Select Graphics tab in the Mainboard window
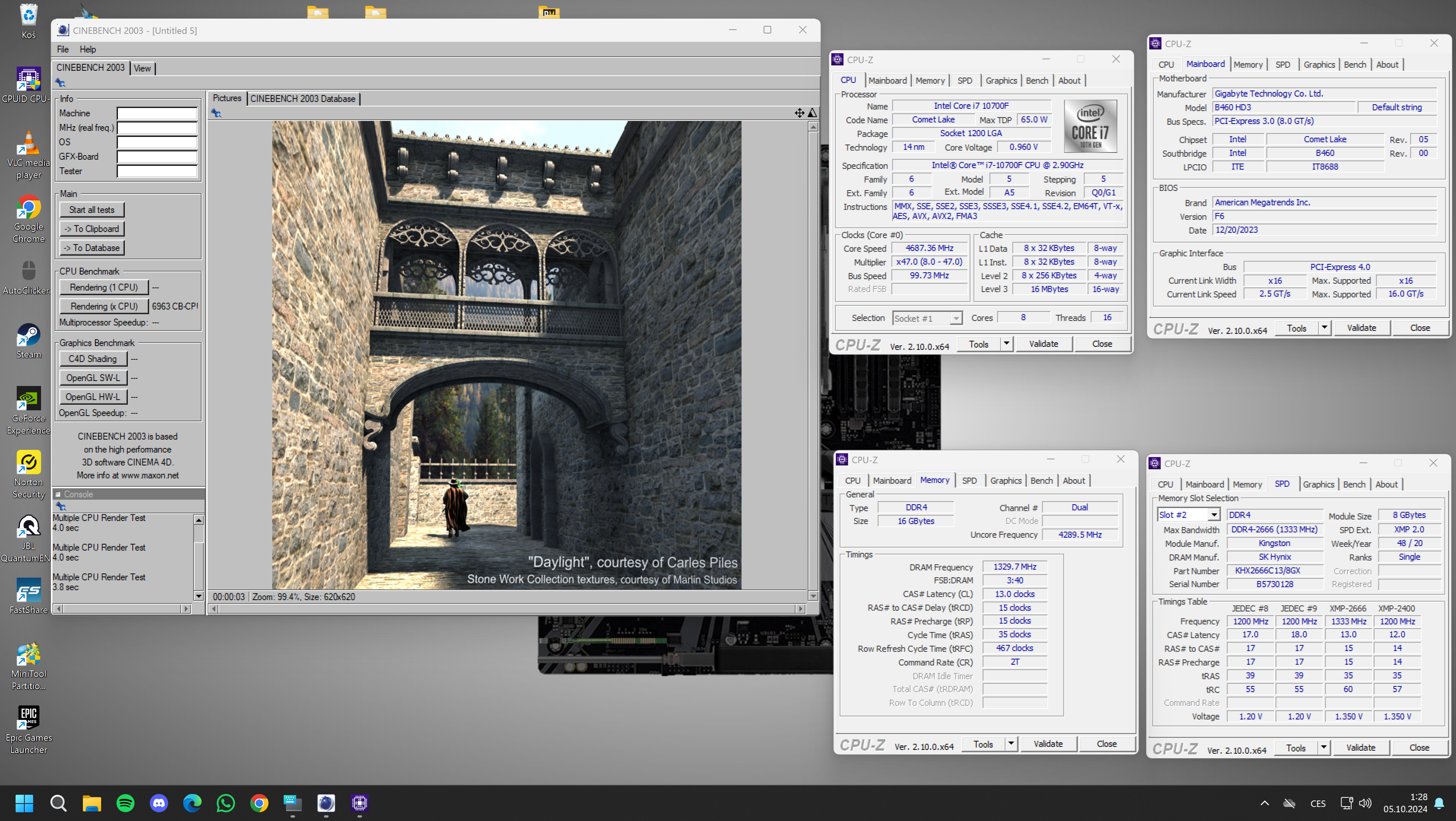Viewport: 1456px width, 821px height. point(1319,65)
